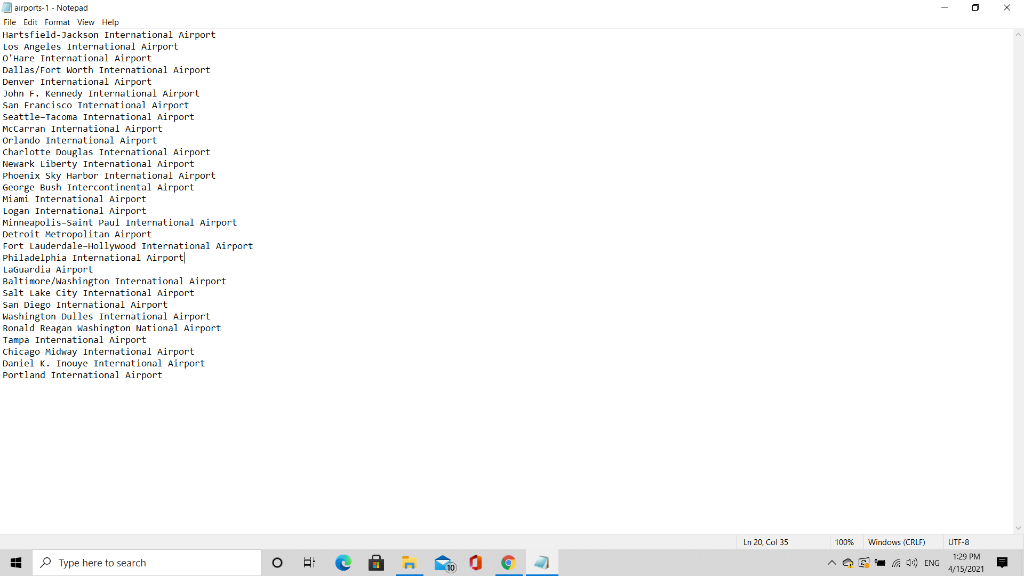This screenshot has height=576, width=1024.
Task: Click 'San Francisco International Airport' line
Action: point(95,106)
